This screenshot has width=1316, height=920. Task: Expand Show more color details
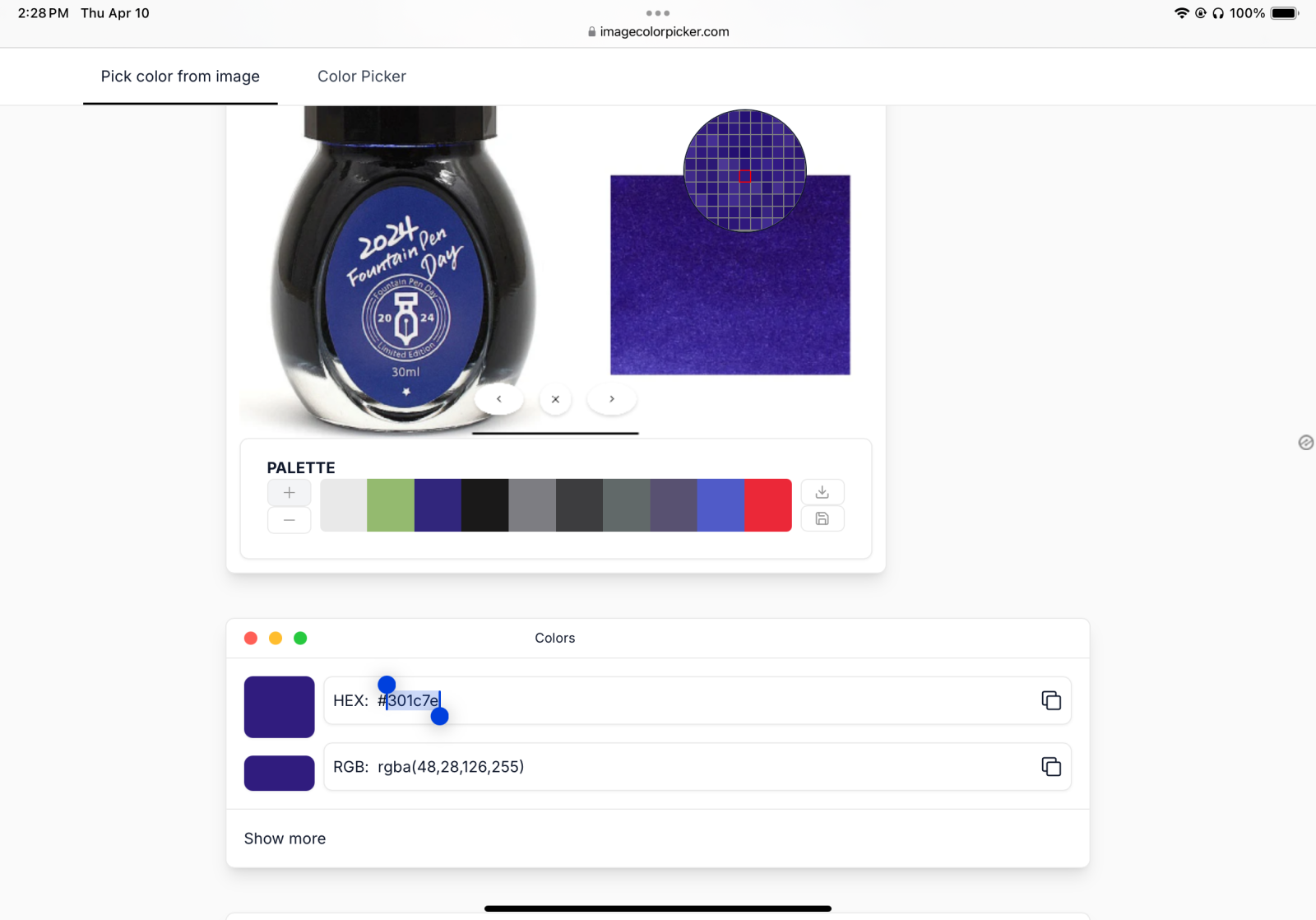[285, 839]
